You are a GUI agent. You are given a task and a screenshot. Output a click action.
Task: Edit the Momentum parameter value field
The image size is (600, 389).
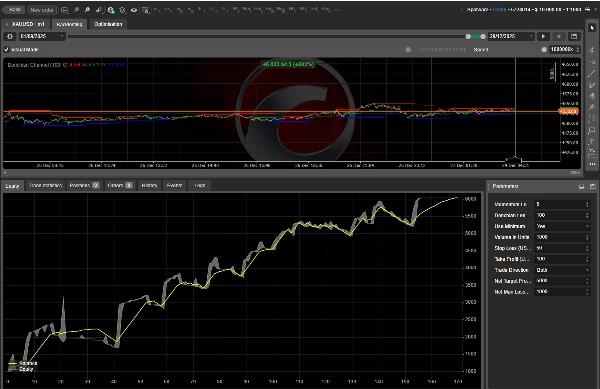(x=562, y=204)
